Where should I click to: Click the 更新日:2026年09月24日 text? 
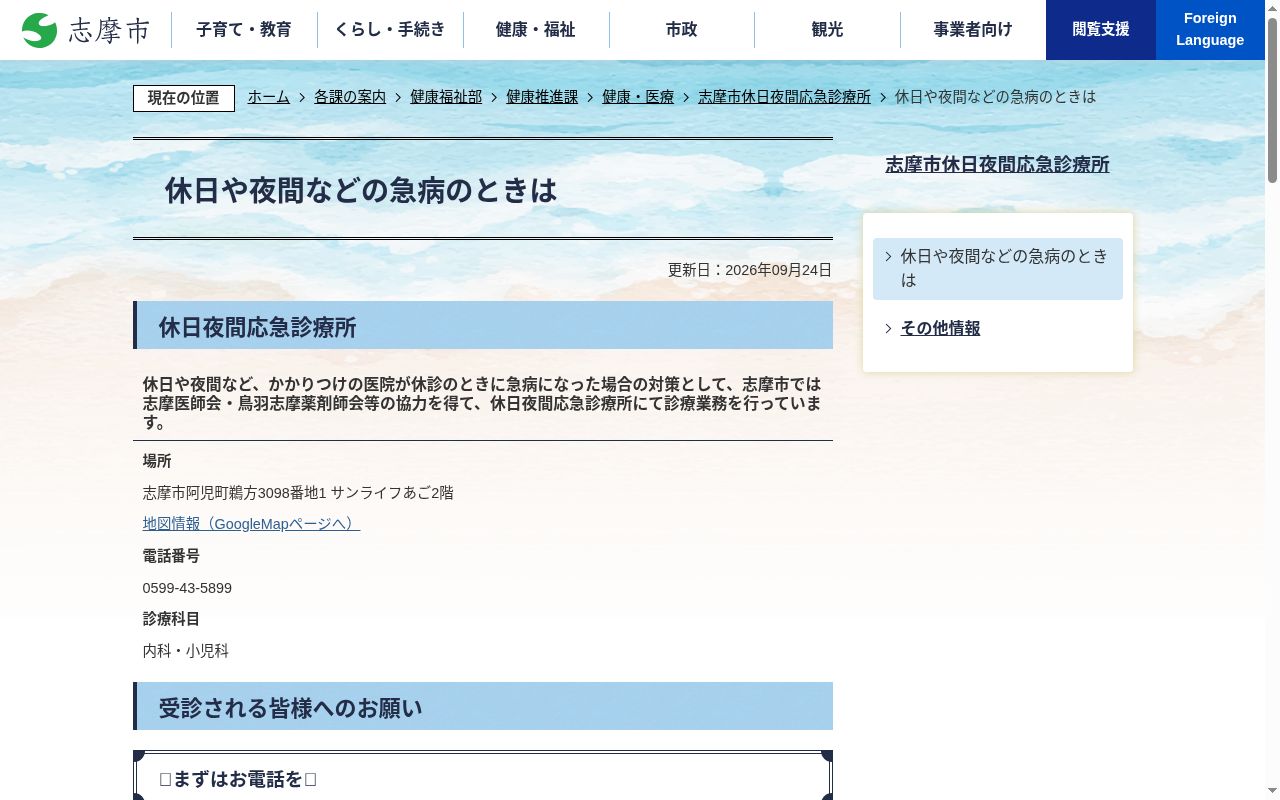click(750, 270)
